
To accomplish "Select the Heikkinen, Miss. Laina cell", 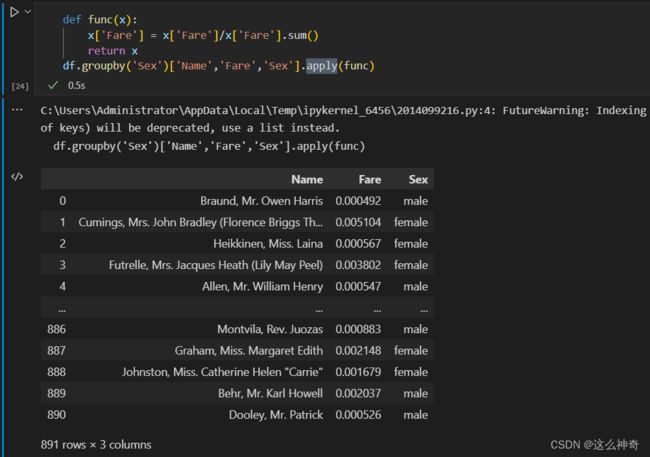I will tap(268, 243).
